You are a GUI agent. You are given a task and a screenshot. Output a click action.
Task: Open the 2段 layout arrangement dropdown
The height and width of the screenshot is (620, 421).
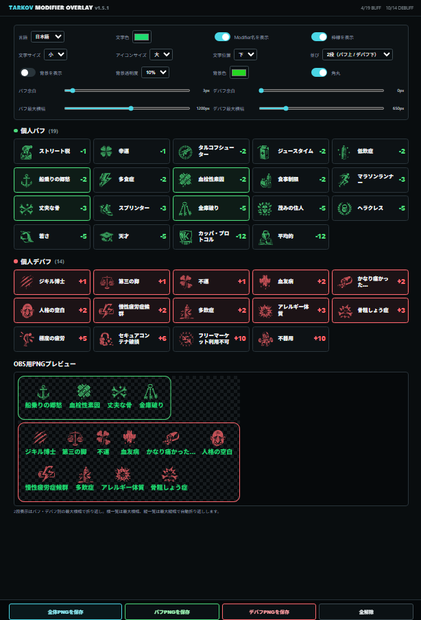(357, 55)
